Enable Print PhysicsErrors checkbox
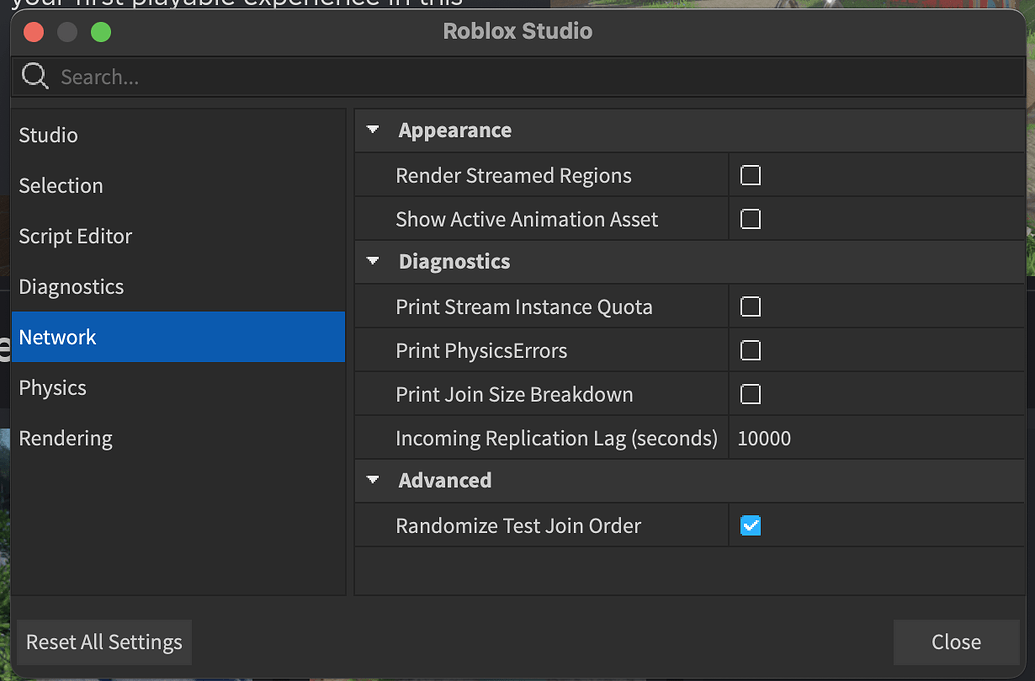Image resolution: width=1035 pixels, height=681 pixels. point(751,350)
